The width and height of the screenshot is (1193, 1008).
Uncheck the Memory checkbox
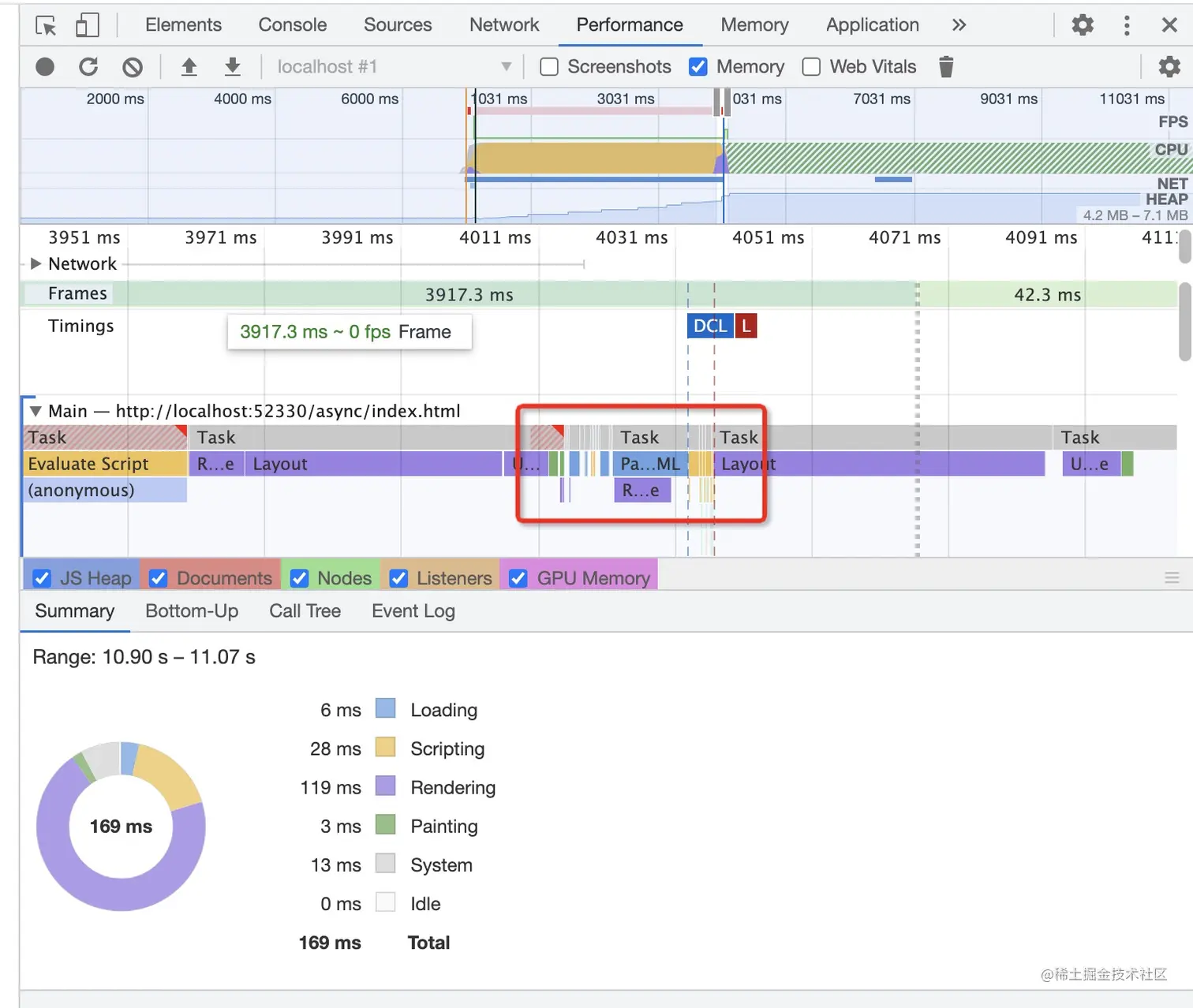pyautogui.click(x=698, y=67)
